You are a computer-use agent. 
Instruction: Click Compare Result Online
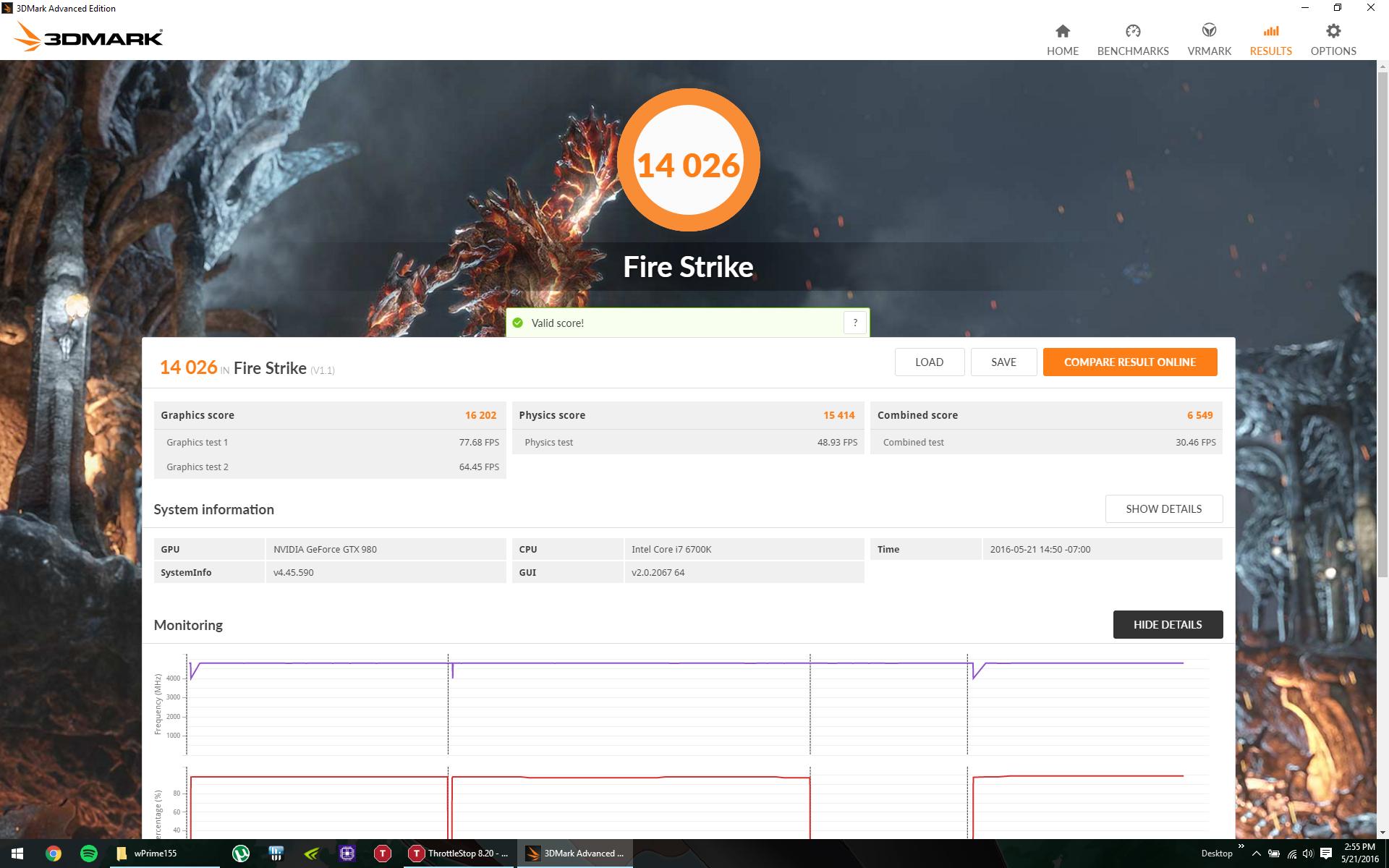coord(1129,362)
